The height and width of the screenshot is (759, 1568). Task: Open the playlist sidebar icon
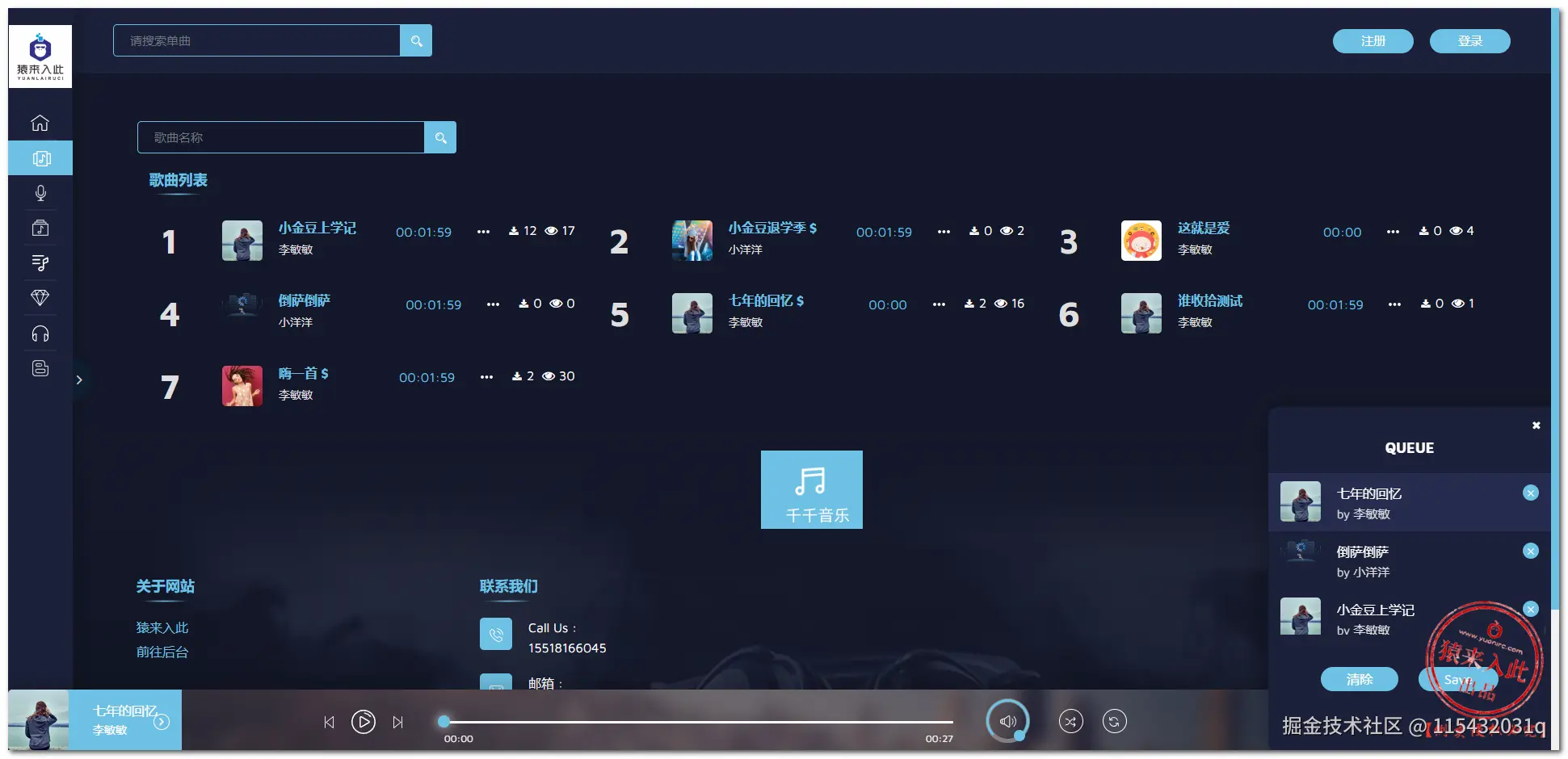[x=40, y=262]
